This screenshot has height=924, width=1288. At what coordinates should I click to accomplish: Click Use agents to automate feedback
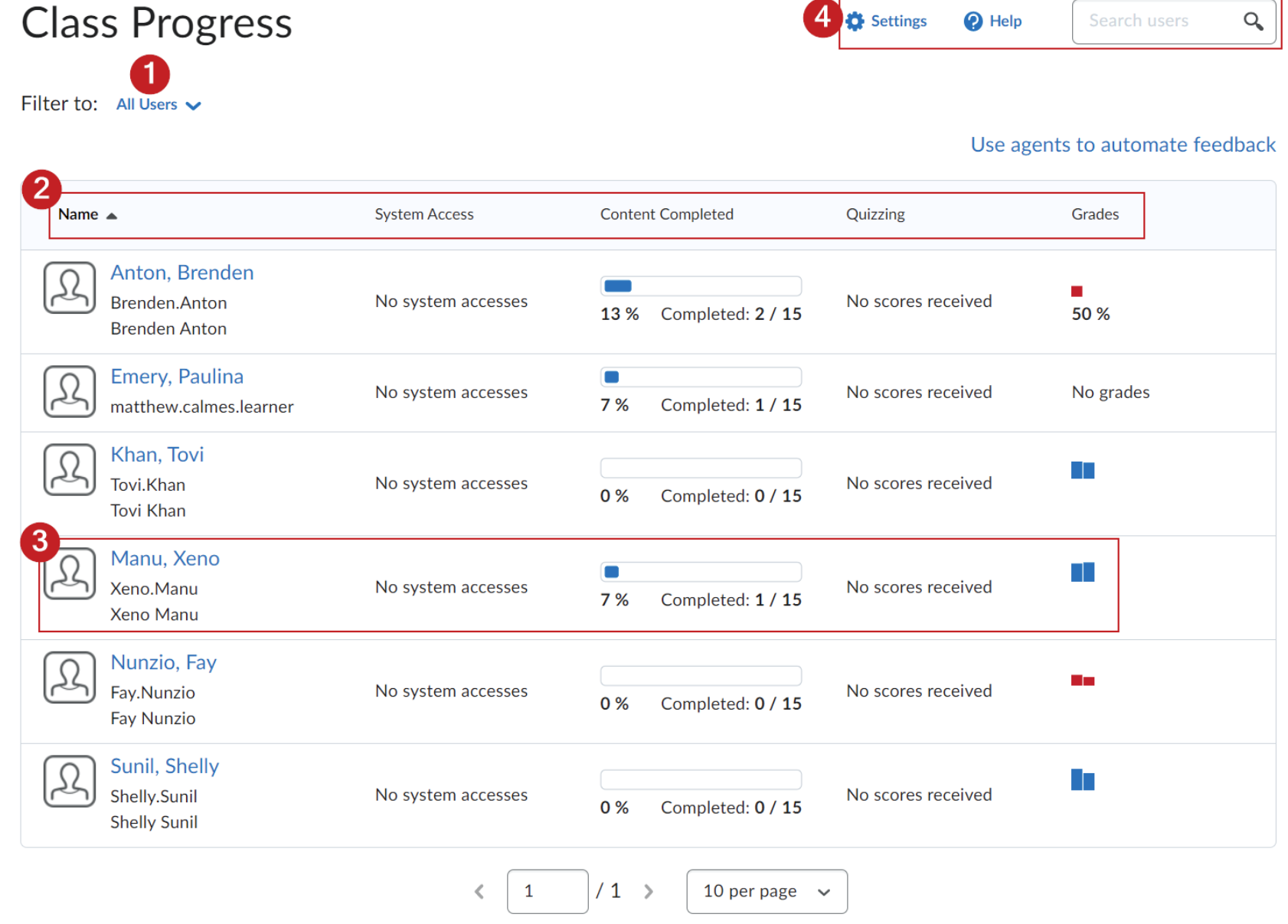(1123, 144)
